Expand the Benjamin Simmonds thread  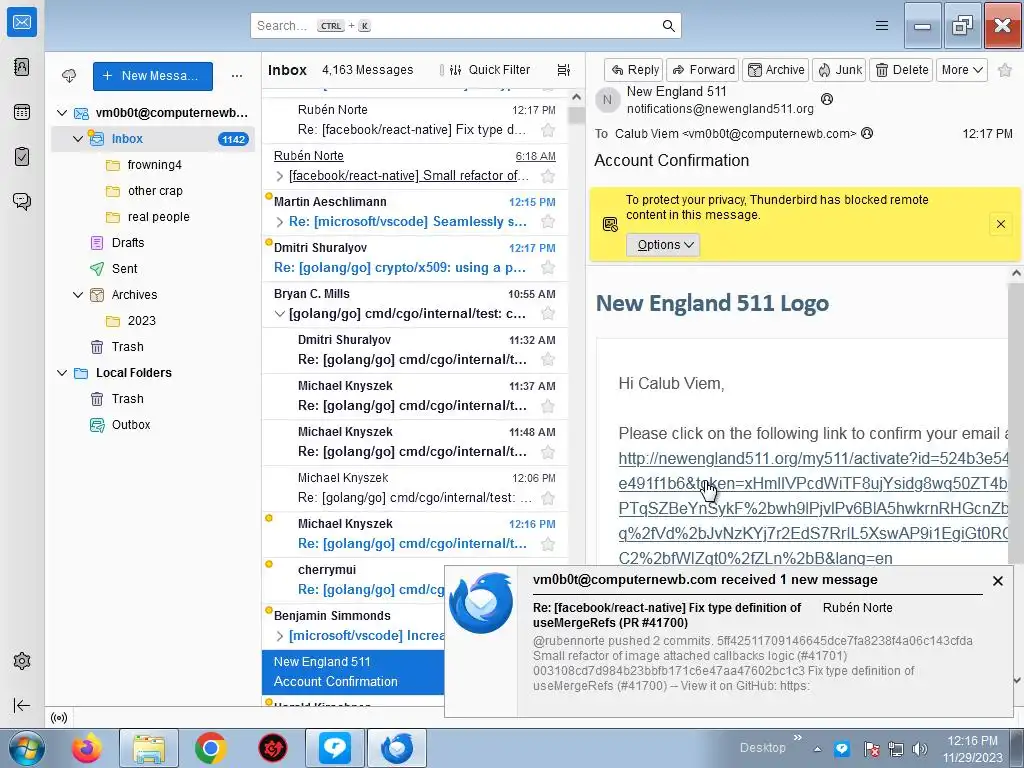tap(280, 635)
